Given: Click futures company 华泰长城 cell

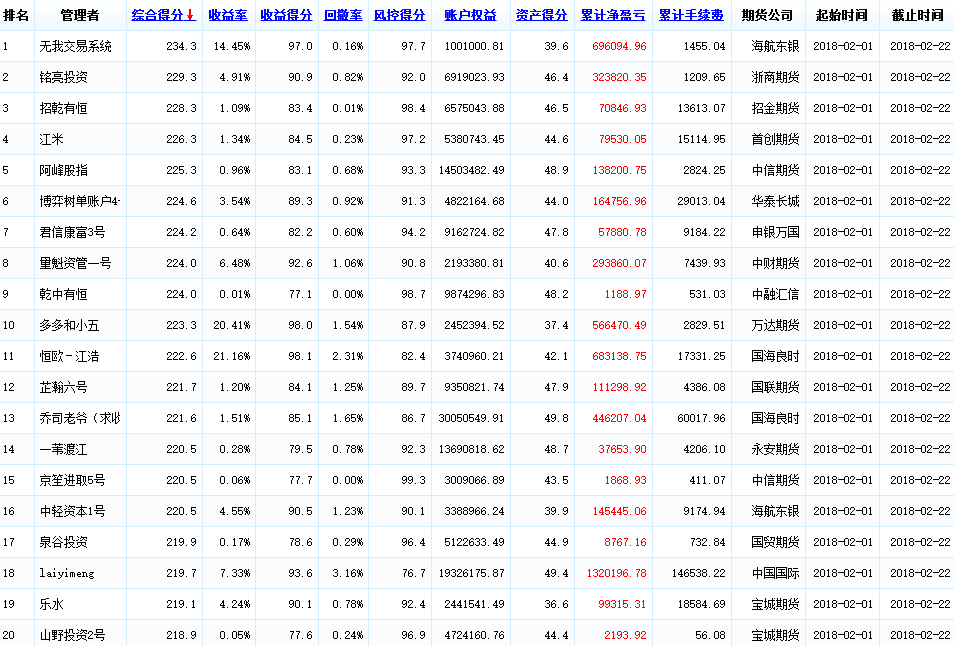Looking at the screenshot, I should tap(775, 202).
